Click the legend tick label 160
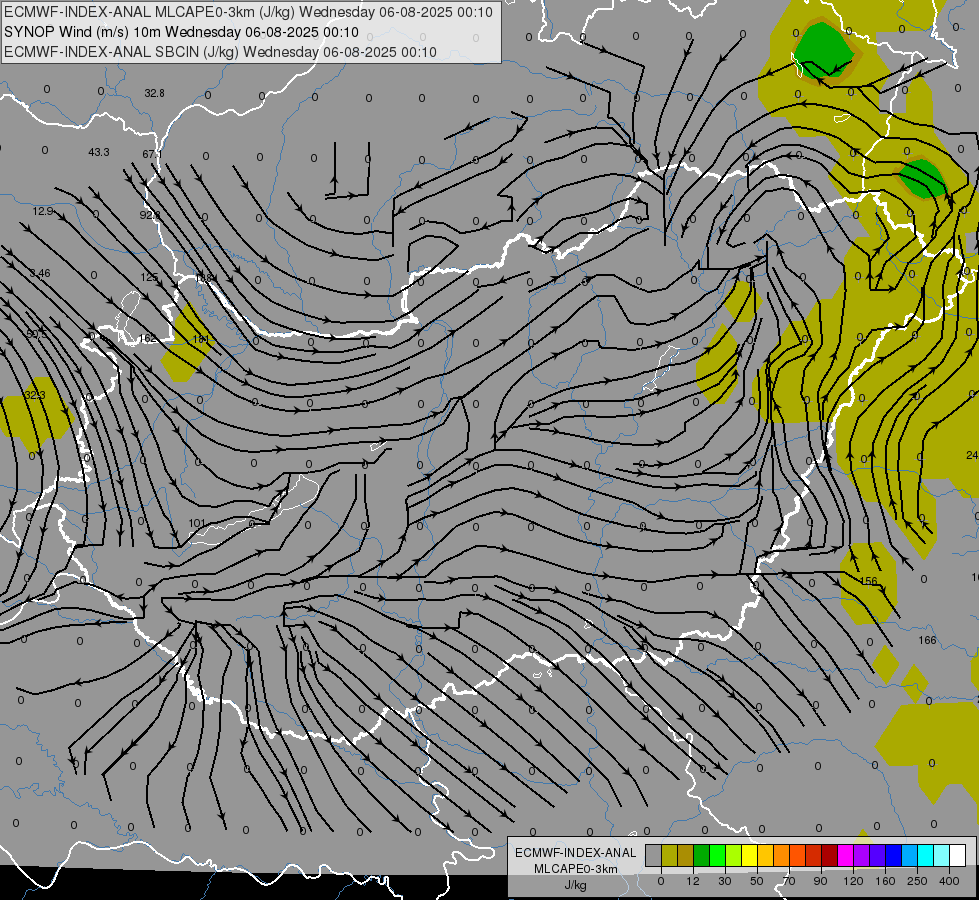 tap(885, 881)
